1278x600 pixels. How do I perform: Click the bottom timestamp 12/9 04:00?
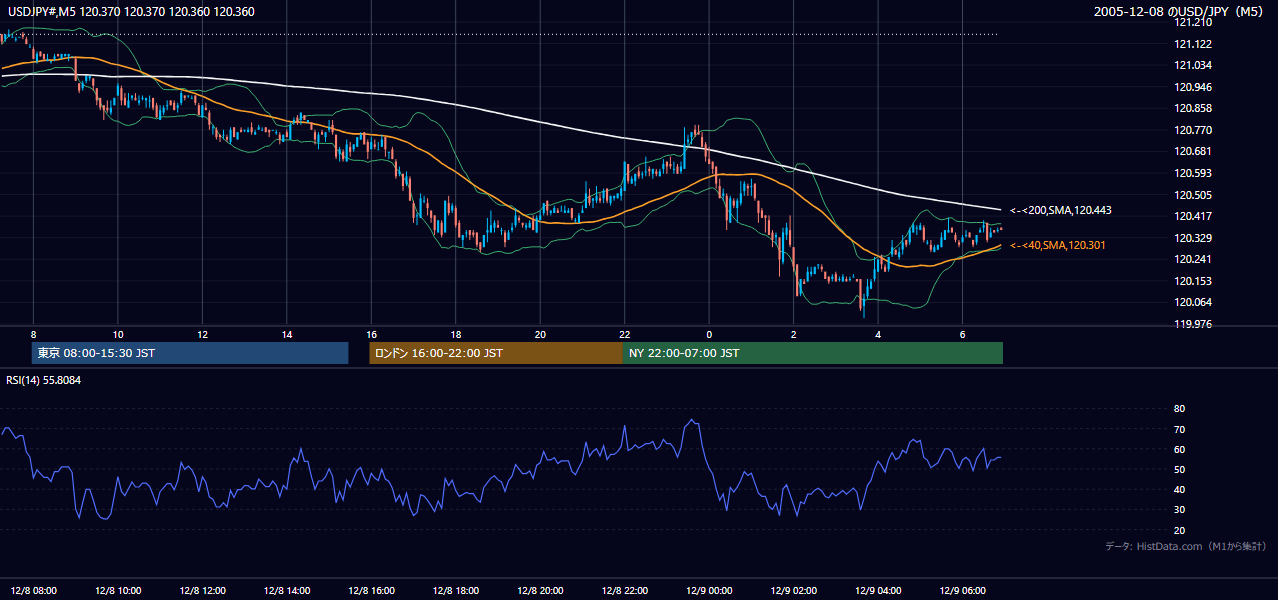click(x=878, y=590)
